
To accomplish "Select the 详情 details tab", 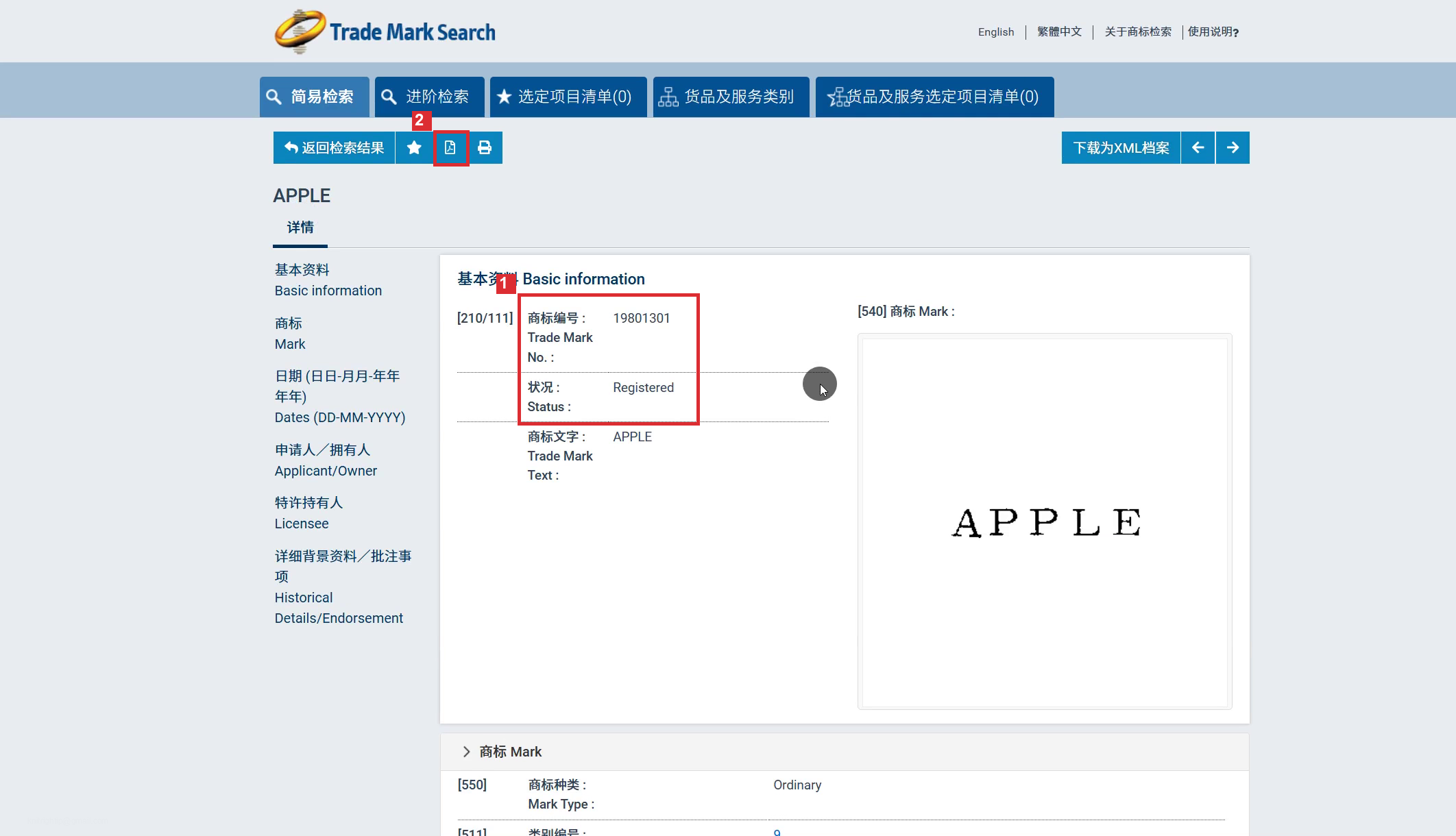I will (300, 228).
